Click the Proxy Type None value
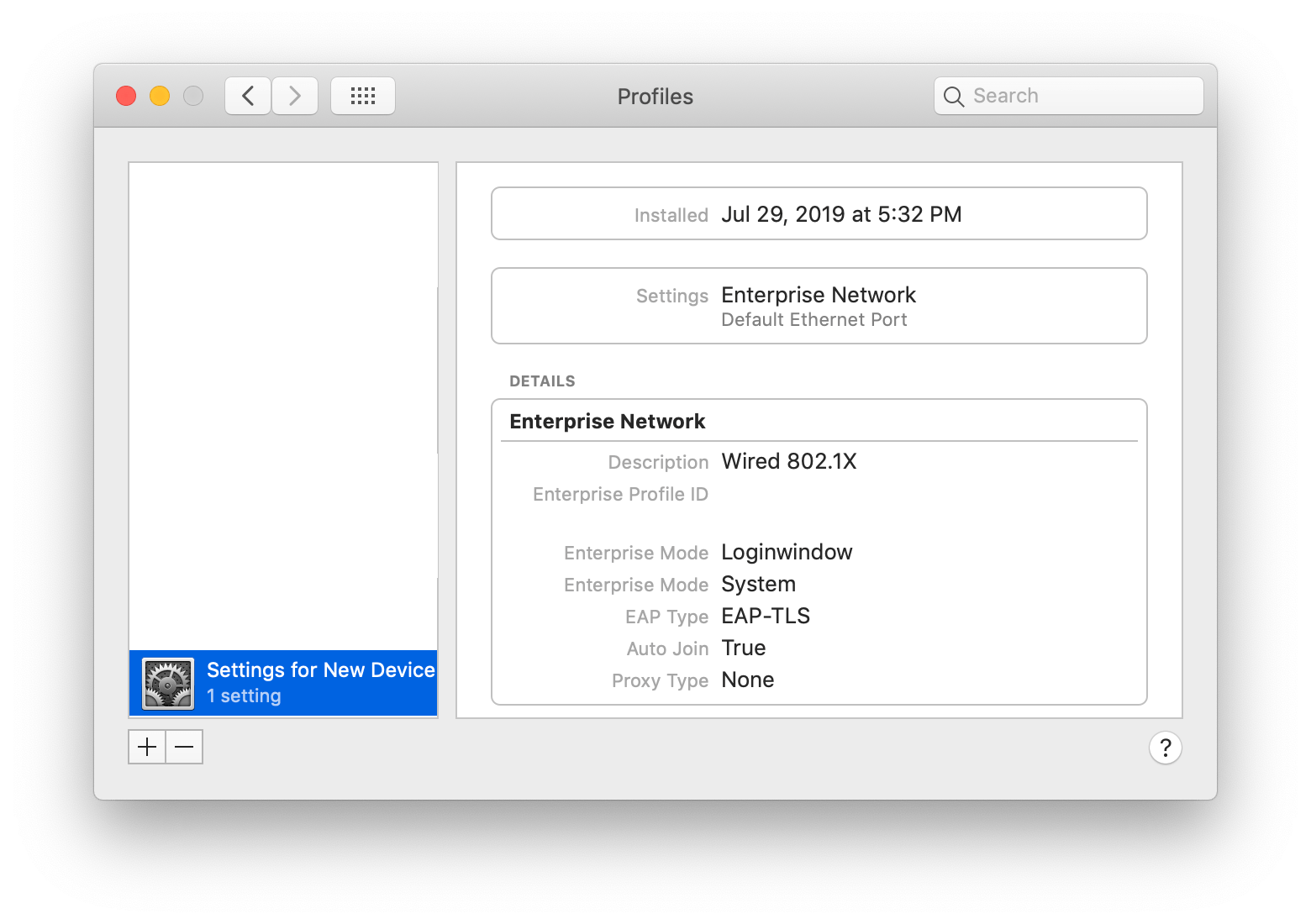The image size is (1311, 924). pos(747,680)
